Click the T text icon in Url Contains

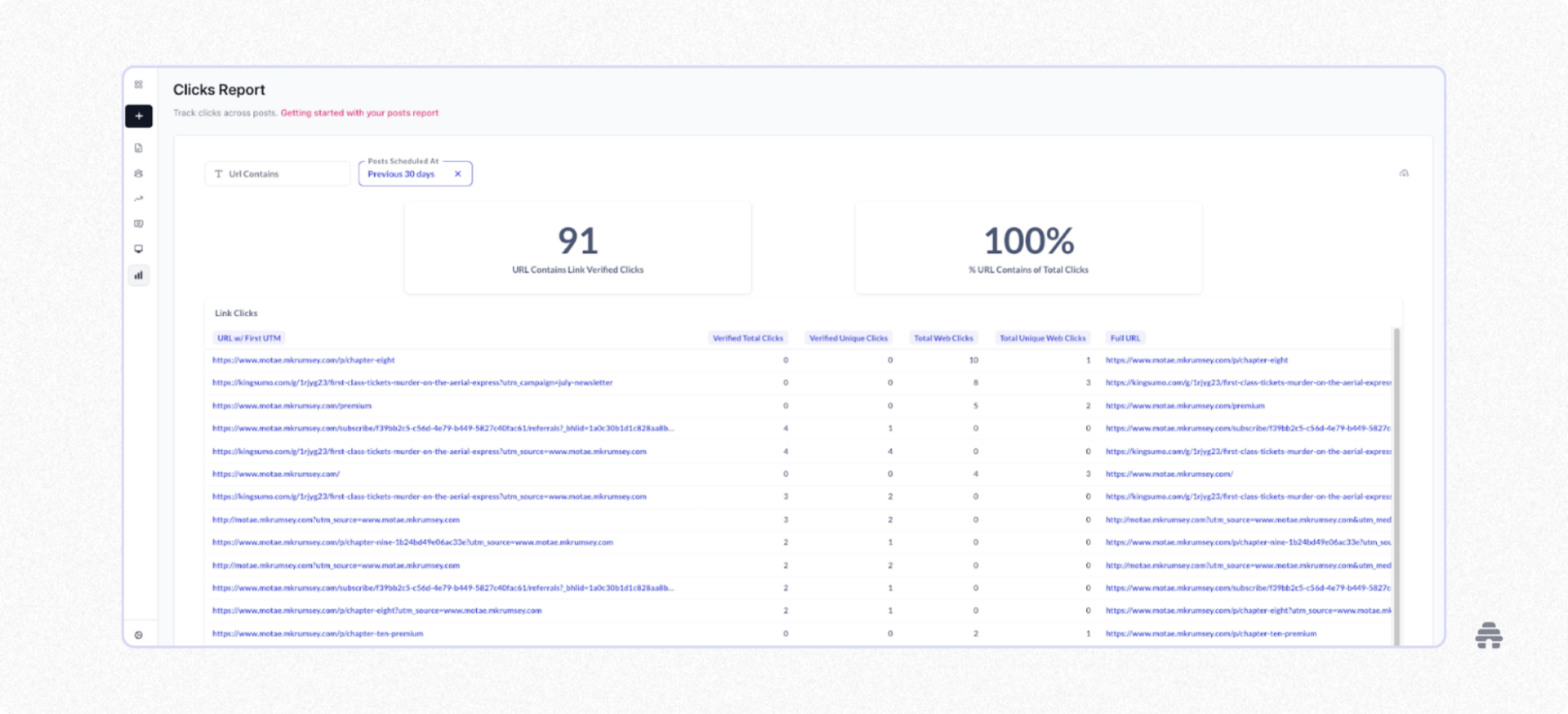[219, 174]
